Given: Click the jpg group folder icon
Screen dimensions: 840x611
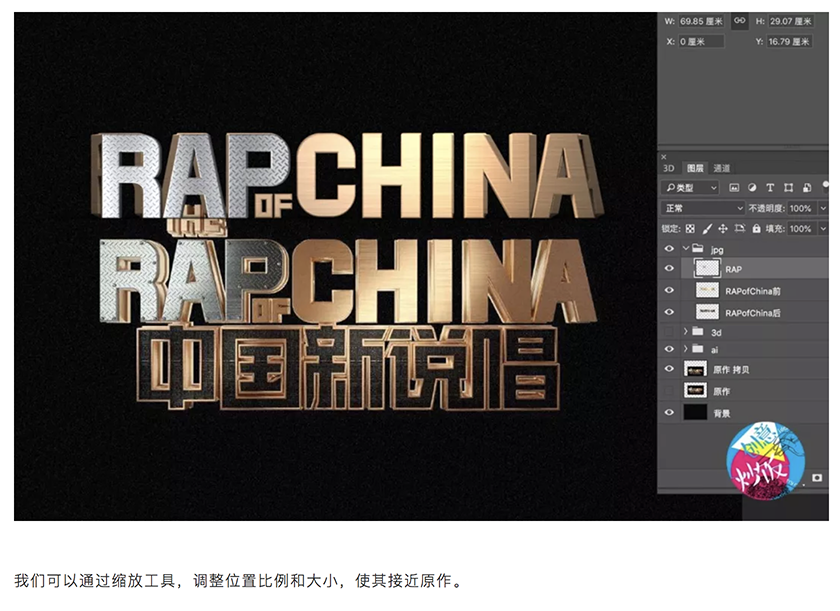Looking at the screenshot, I should 698,248.
